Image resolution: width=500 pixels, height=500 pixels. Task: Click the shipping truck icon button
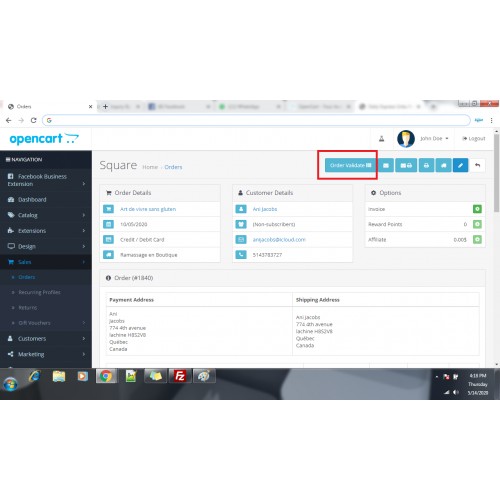[443, 165]
